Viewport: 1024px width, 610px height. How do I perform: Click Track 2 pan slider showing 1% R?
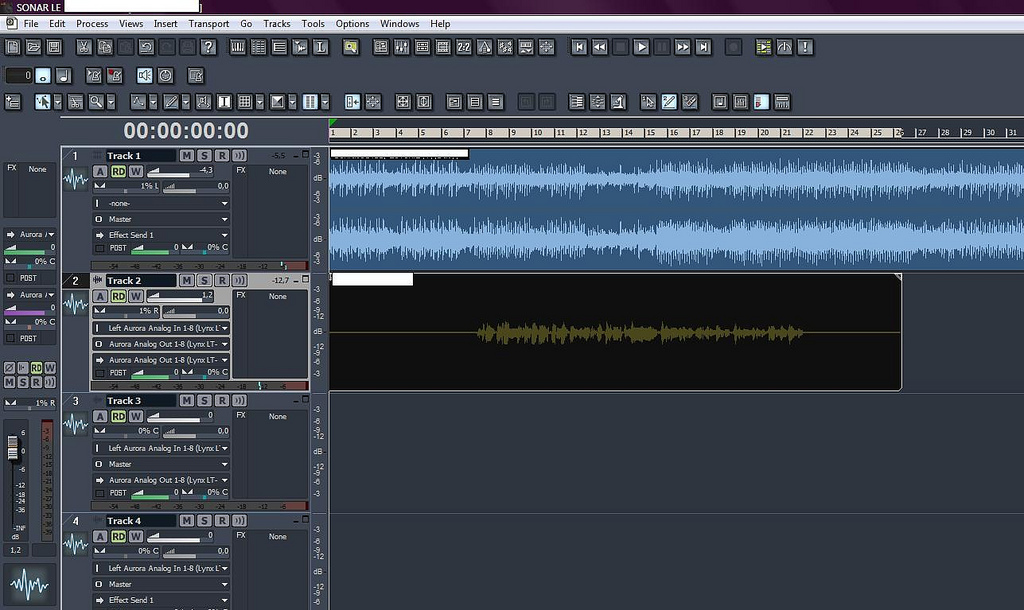[126, 311]
